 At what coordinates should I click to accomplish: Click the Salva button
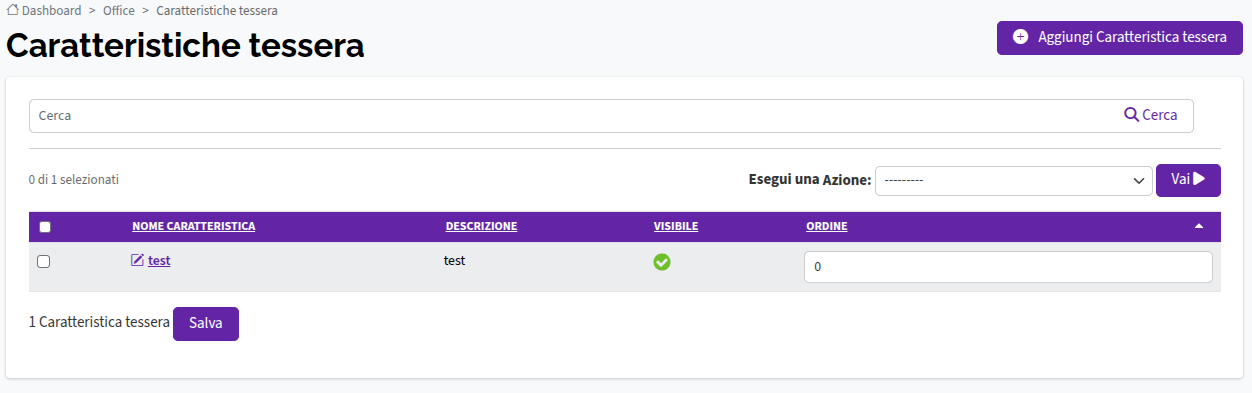(x=206, y=324)
